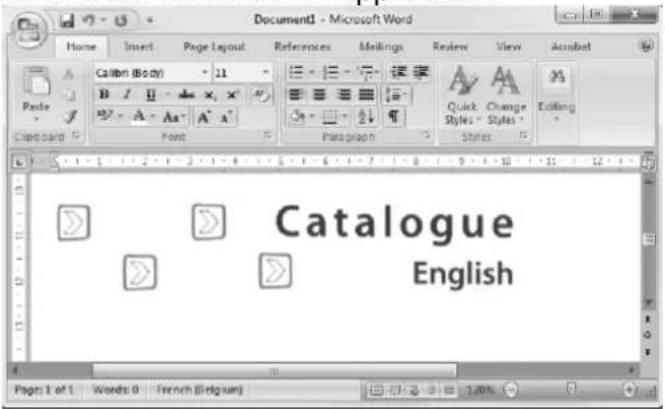Increase paragraph indent
665x409 pixels.
click(x=421, y=73)
